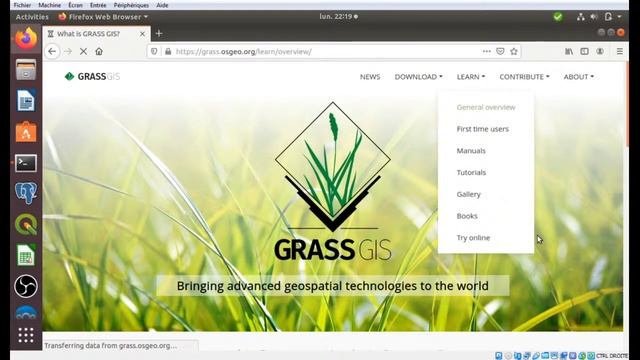Open the VirtualBox Écran menu
640x360 pixels.
(x=75, y=5)
